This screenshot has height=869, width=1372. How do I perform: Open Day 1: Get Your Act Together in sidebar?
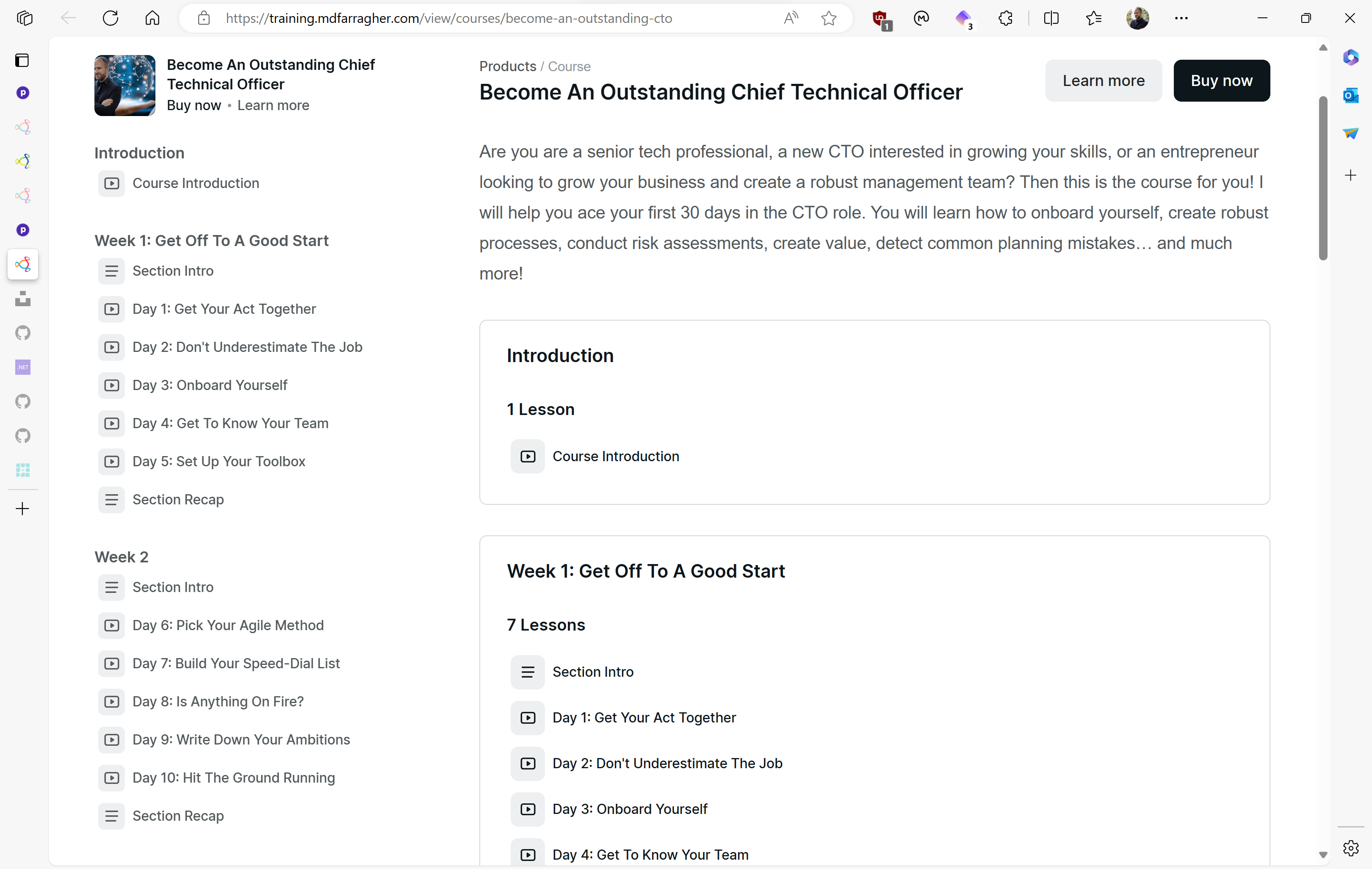[224, 309]
